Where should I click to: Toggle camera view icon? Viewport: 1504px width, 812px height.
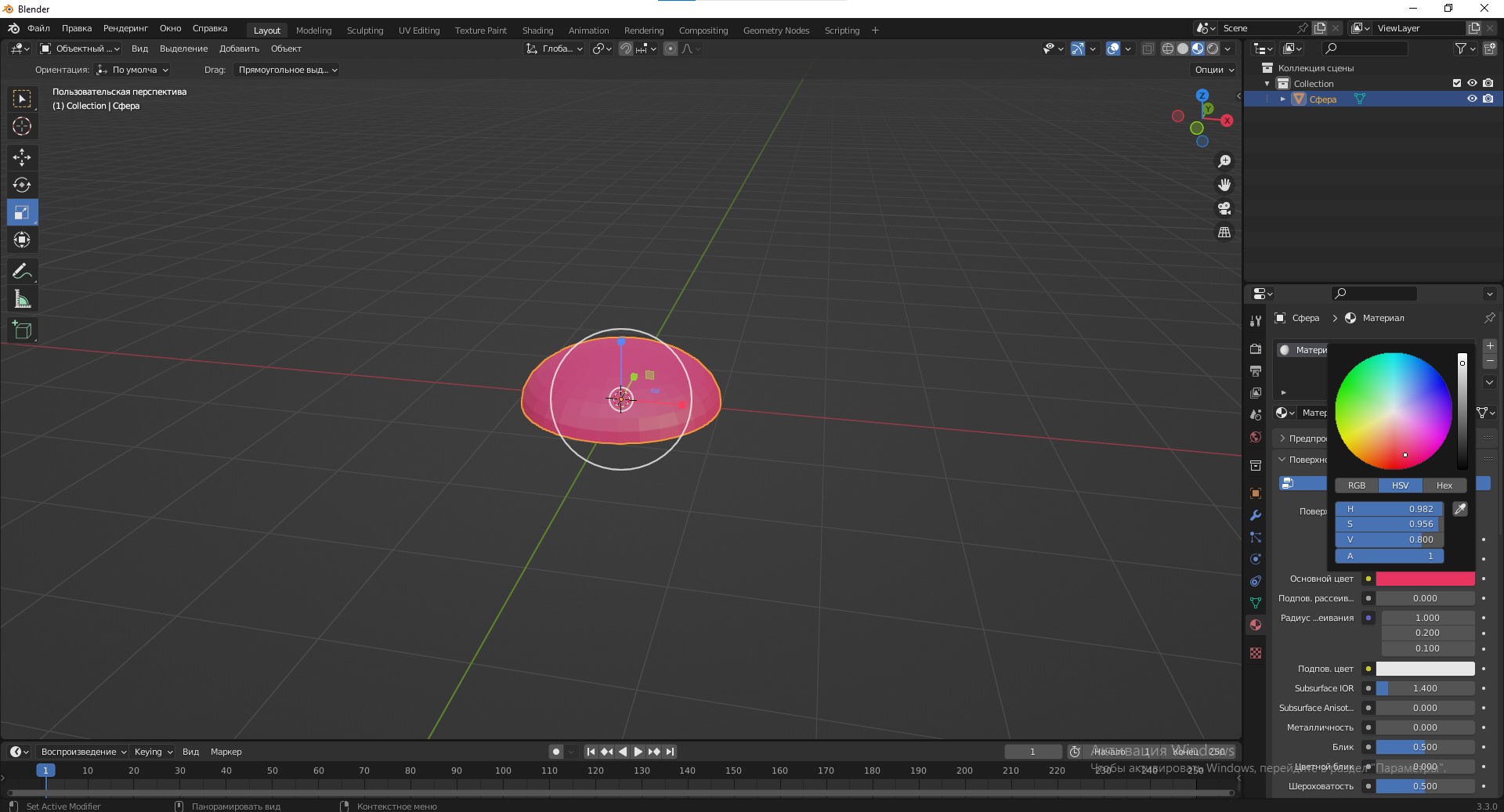coord(1224,208)
